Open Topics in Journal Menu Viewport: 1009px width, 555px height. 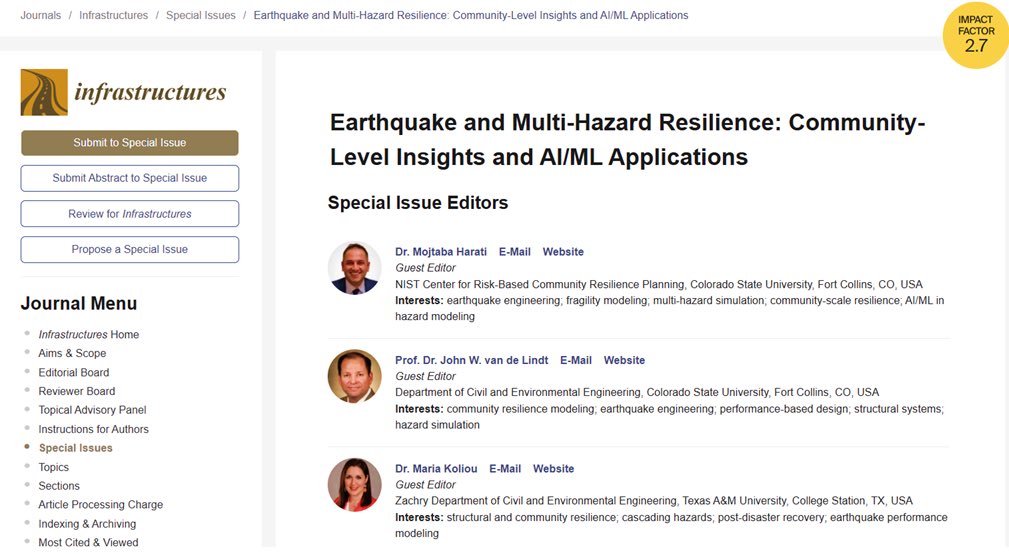point(53,467)
